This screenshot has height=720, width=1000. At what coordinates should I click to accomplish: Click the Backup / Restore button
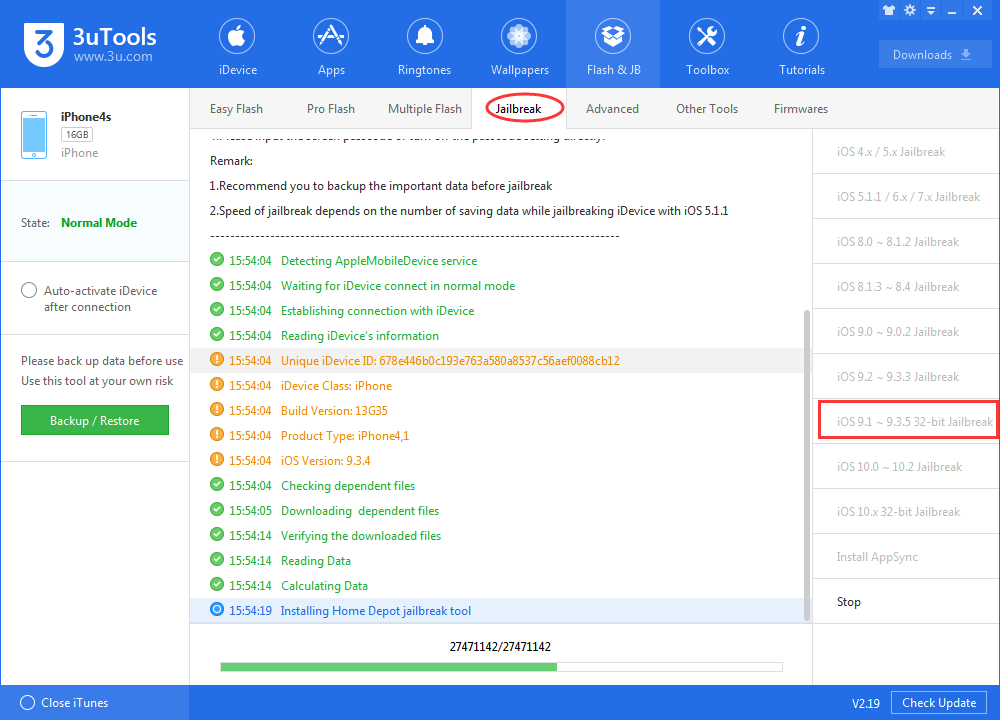pyautogui.click(x=95, y=420)
